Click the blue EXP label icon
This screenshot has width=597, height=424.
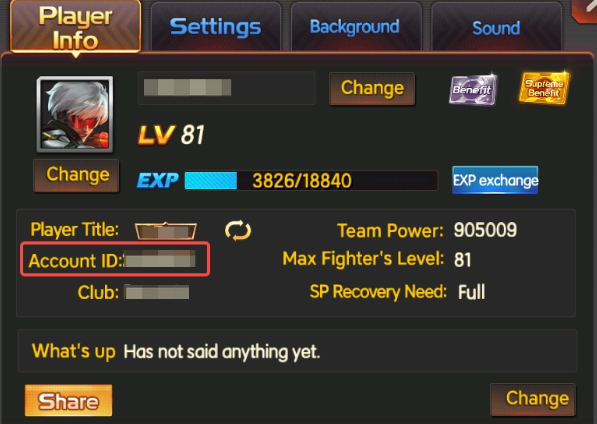point(158,180)
